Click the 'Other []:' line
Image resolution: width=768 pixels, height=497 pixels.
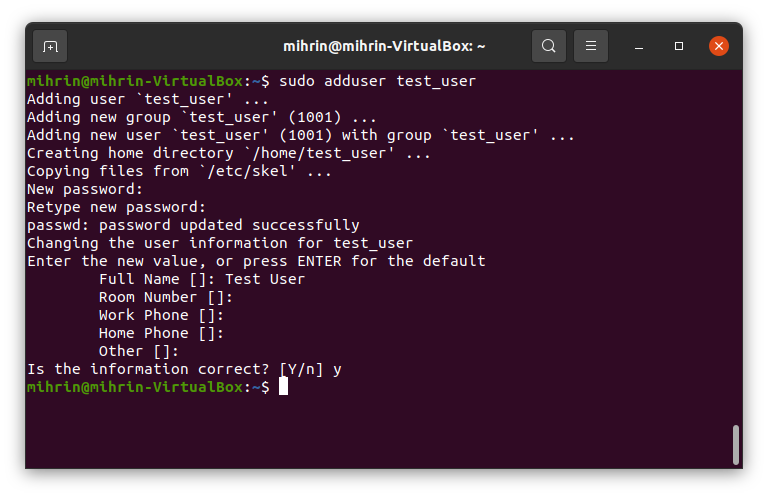pyautogui.click(x=139, y=351)
